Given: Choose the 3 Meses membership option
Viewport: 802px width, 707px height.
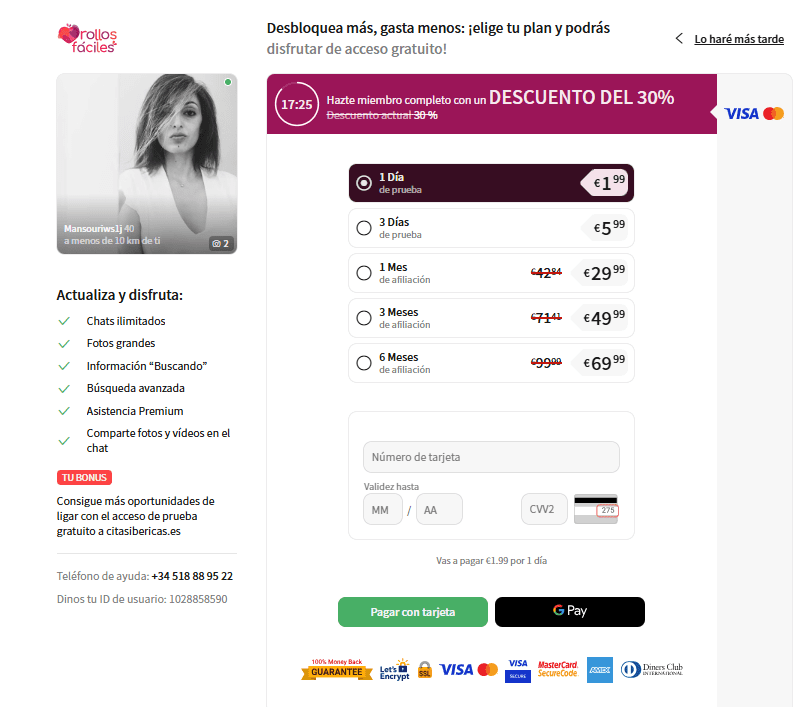Looking at the screenshot, I should [x=491, y=318].
